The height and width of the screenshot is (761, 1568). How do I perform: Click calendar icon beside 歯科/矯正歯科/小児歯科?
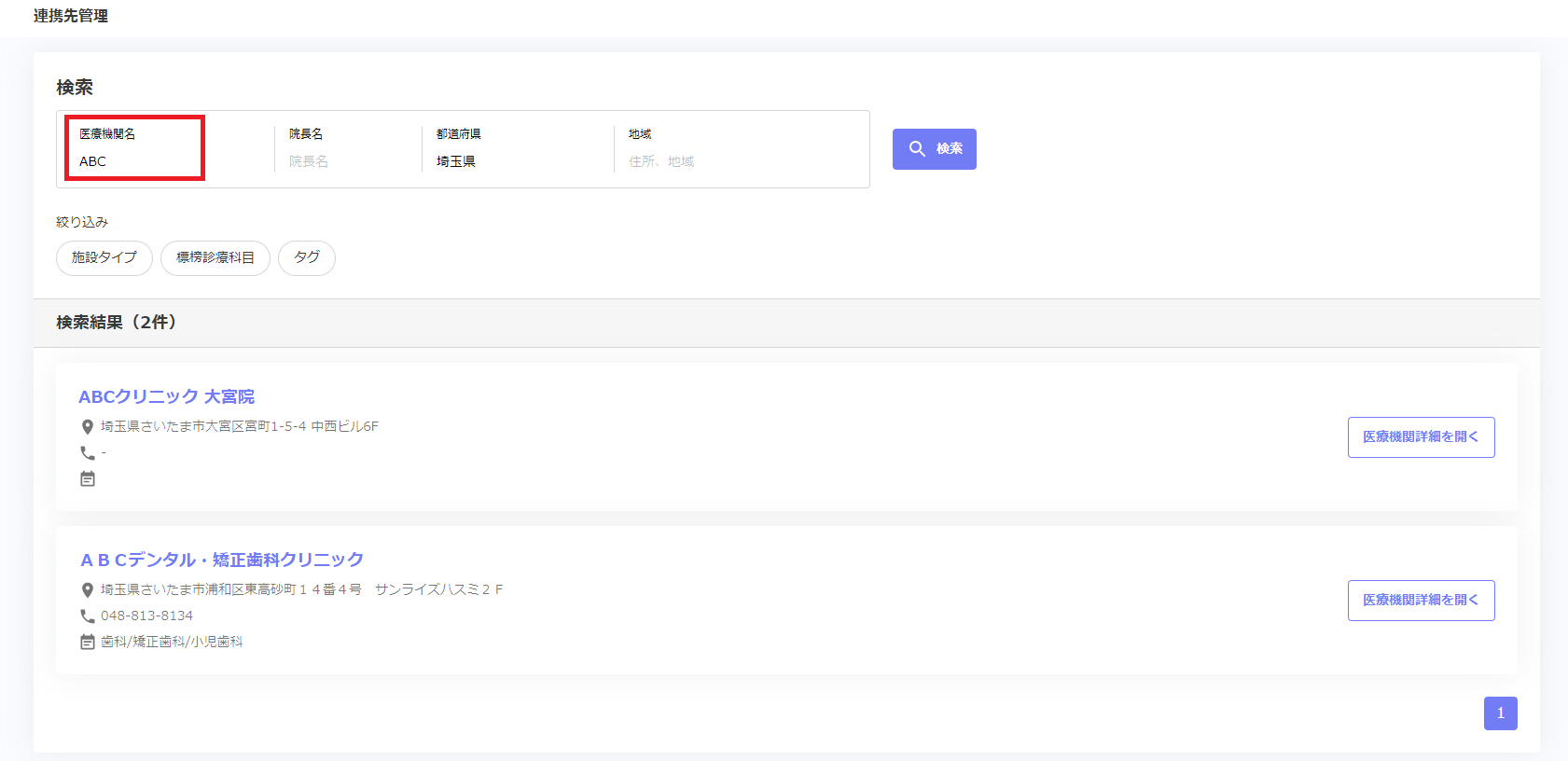pyautogui.click(x=88, y=642)
